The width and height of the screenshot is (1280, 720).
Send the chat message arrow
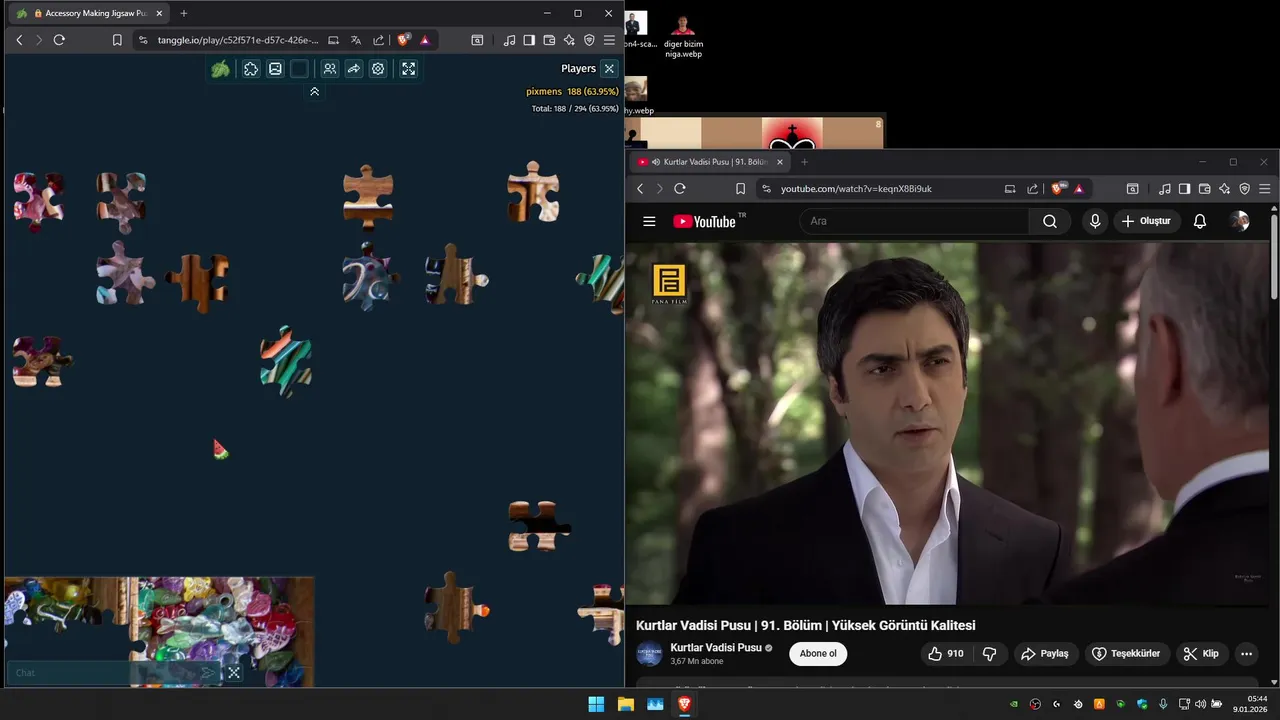point(208,673)
